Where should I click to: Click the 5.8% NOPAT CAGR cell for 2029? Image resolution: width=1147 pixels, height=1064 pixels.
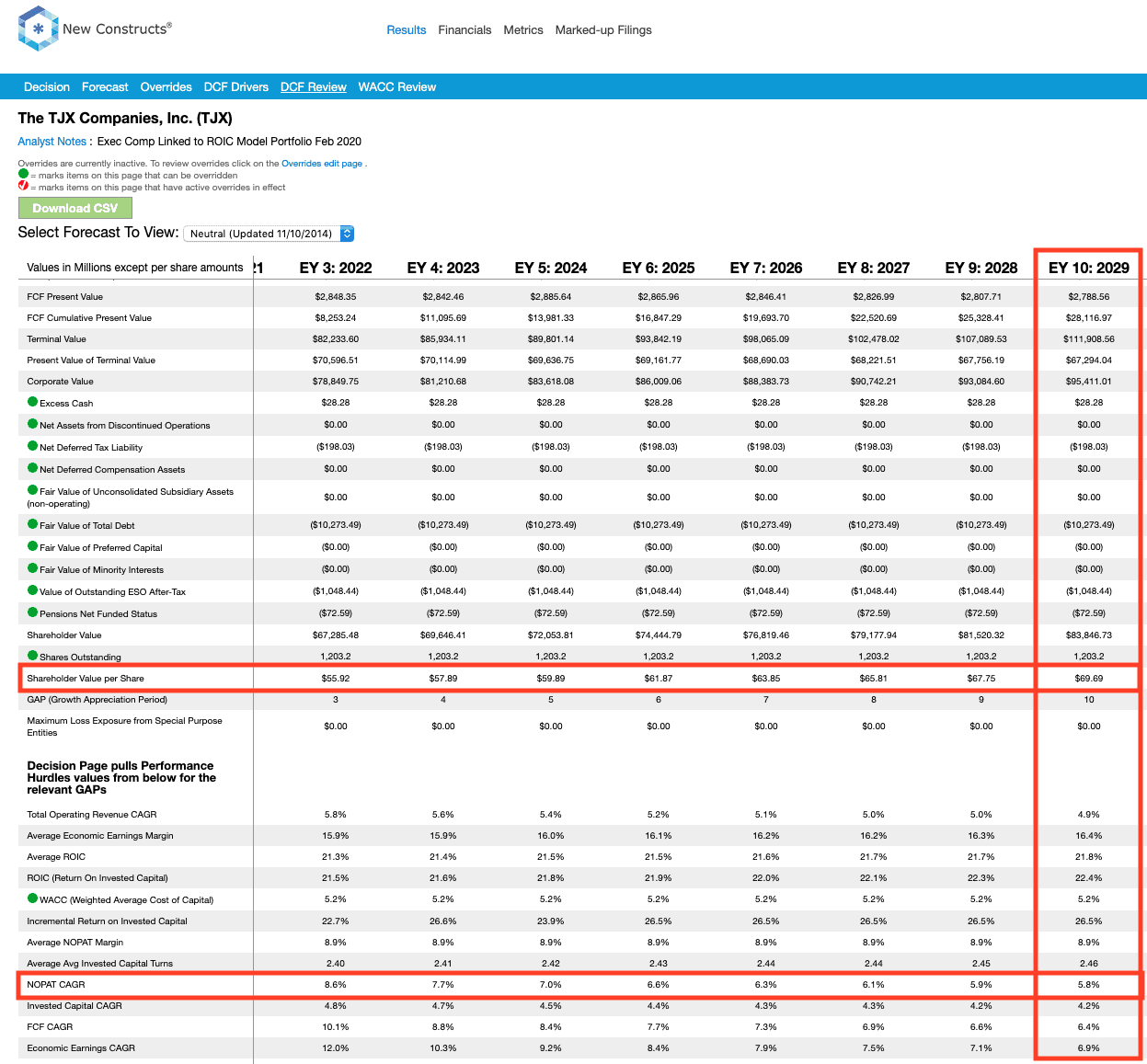pyautogui.click(x=1089, y=985)
